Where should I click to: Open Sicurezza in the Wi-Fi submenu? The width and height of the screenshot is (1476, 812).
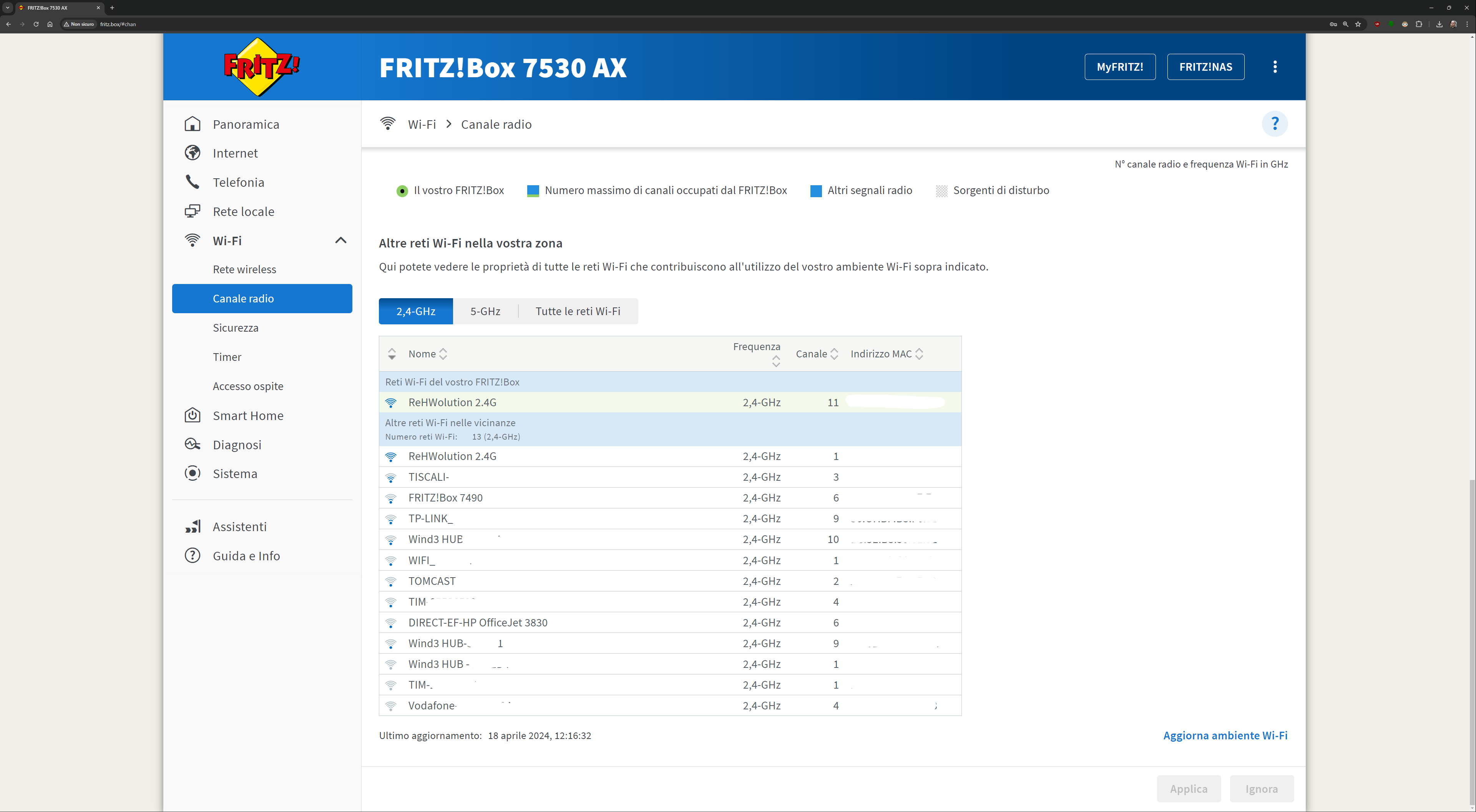coord(236,328)
